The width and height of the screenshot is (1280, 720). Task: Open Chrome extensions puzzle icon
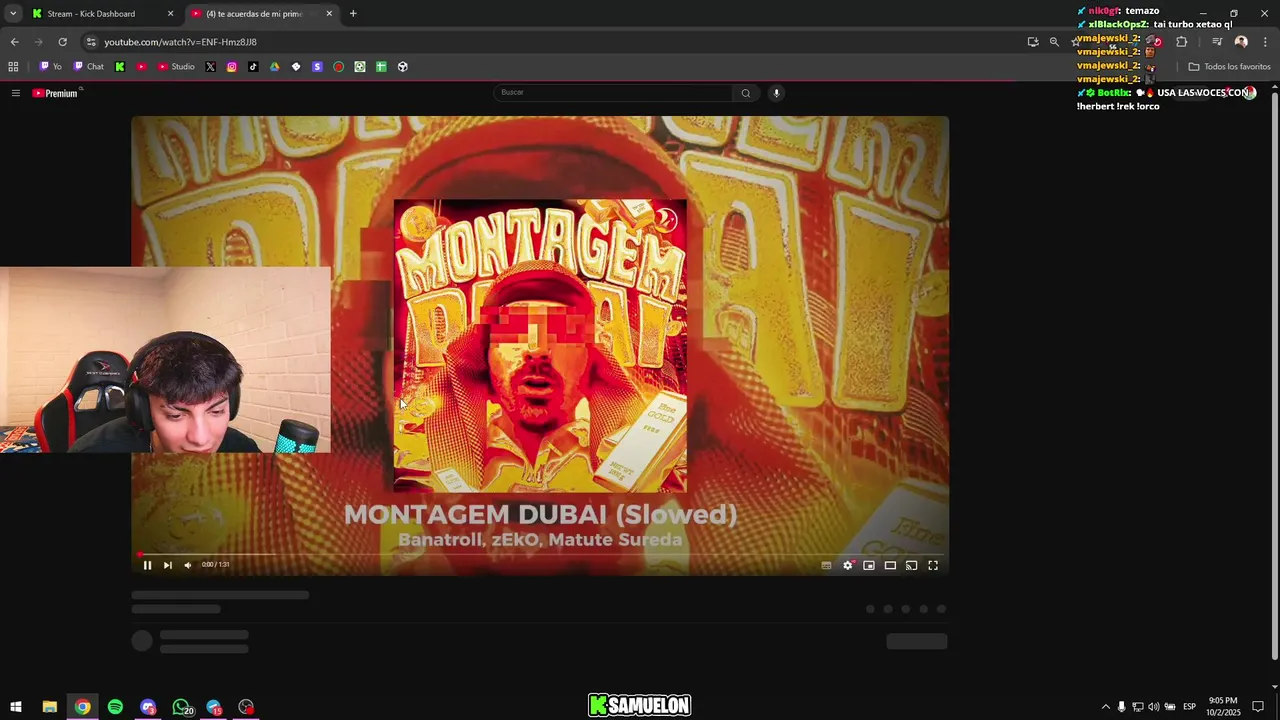(1182, 42)
